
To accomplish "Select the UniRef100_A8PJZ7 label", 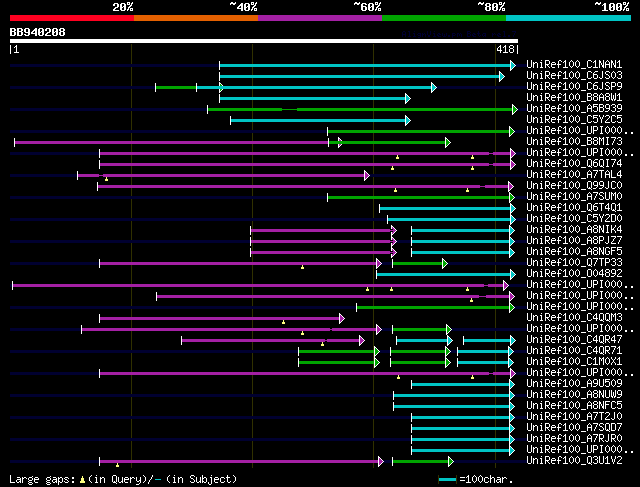I will [x=574, y=241].
